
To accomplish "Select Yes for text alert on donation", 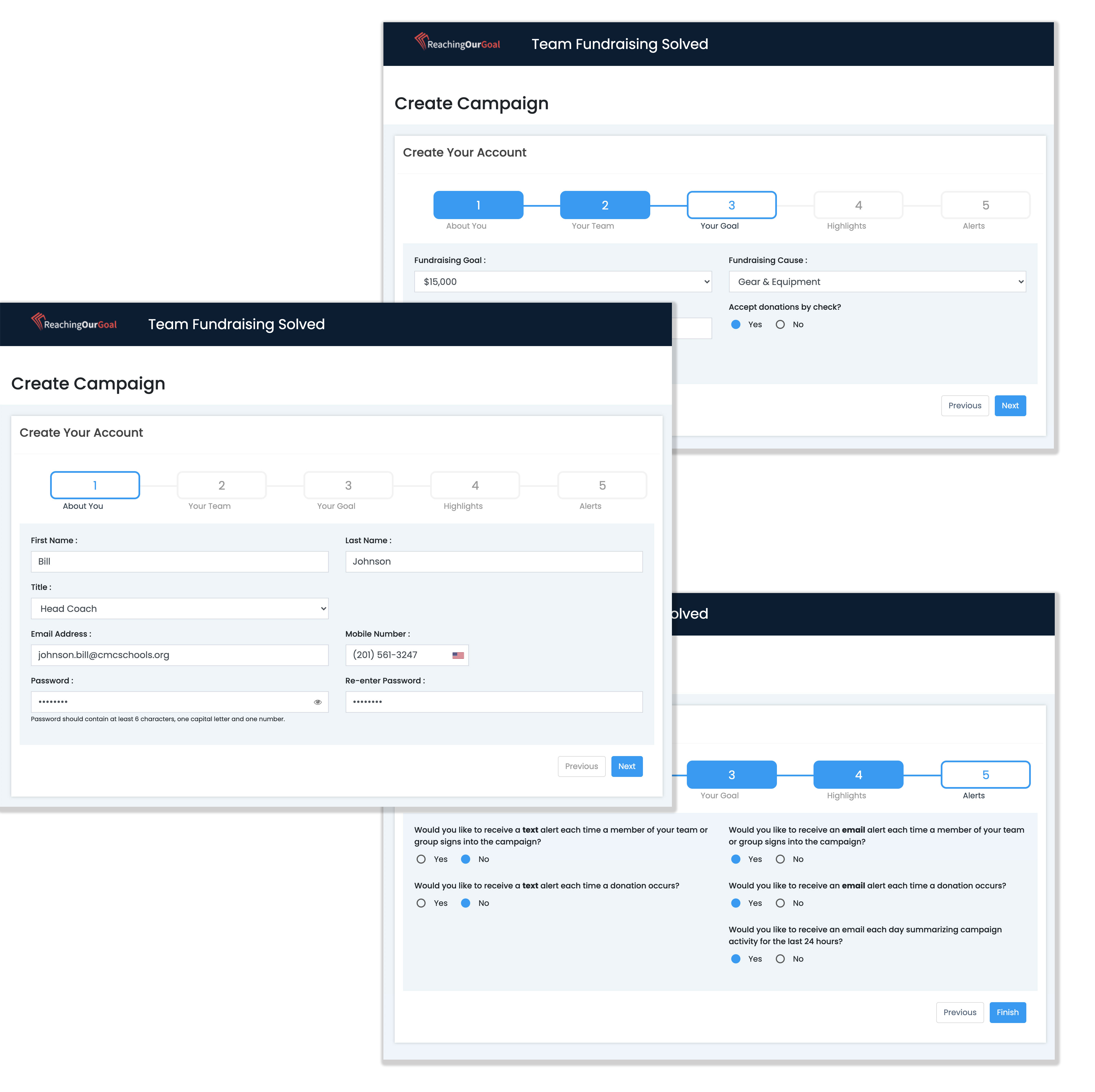I will (421, 903).
